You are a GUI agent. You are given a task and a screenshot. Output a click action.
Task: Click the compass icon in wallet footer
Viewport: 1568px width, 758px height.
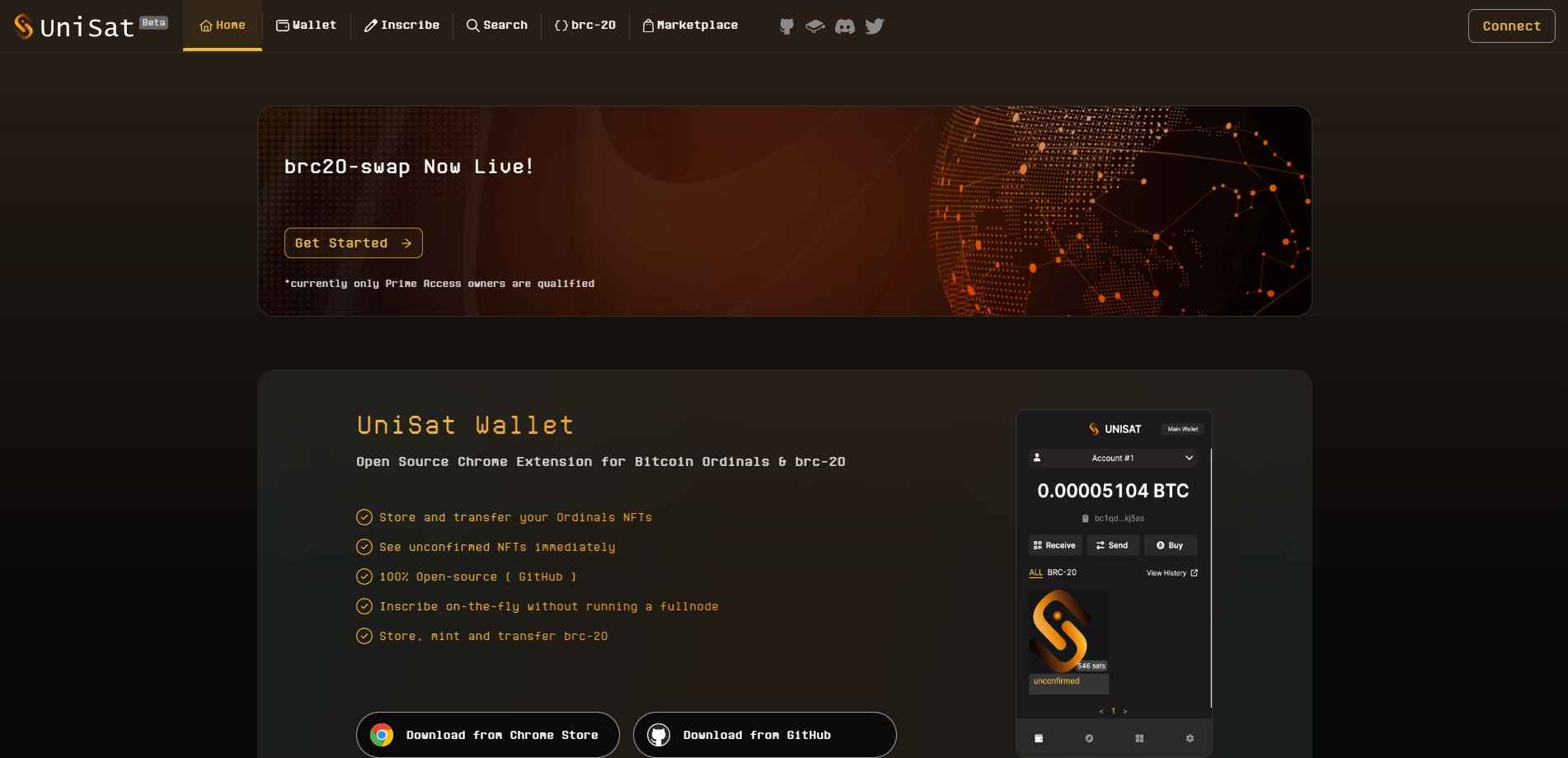click(1089, 738)
